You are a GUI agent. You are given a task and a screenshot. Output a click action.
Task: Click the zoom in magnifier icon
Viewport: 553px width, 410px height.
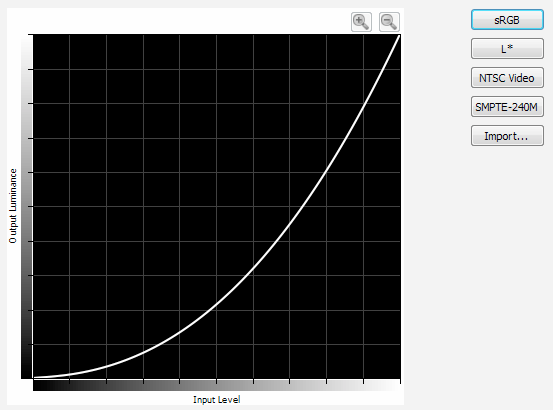pos(361,22)
